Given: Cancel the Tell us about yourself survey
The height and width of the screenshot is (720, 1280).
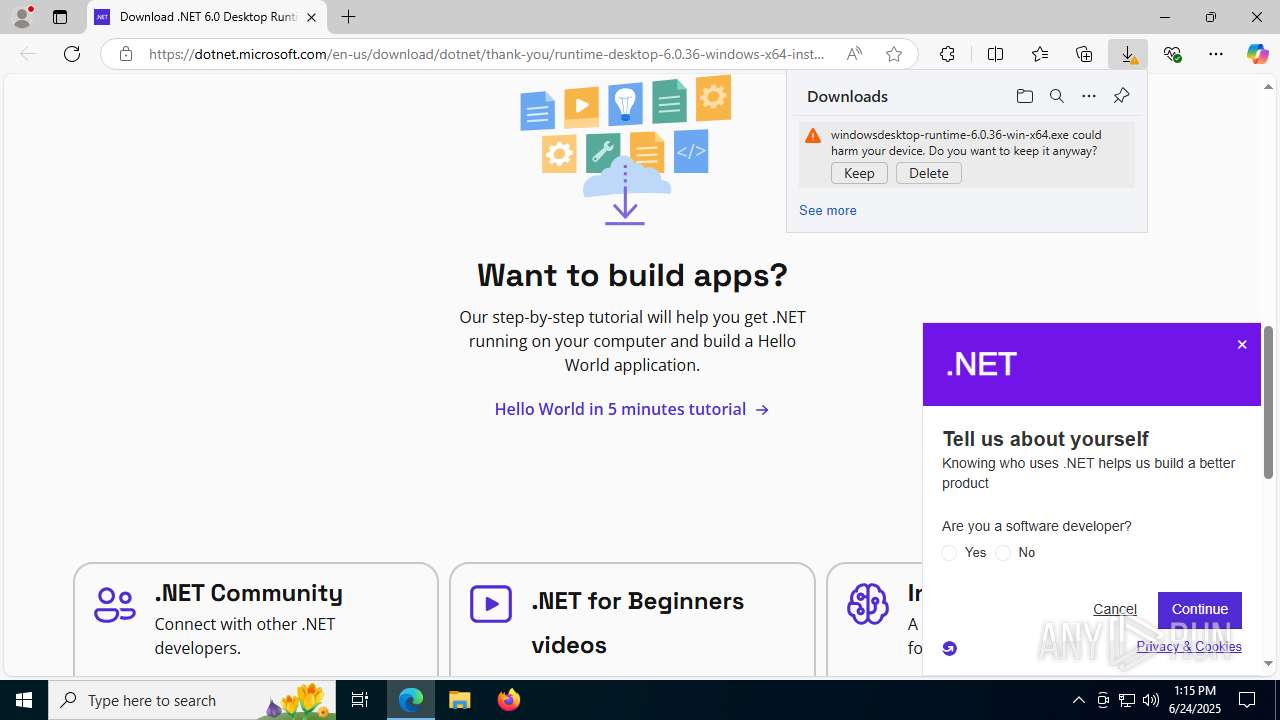Looking at the screenshot, I should 1115,609.
